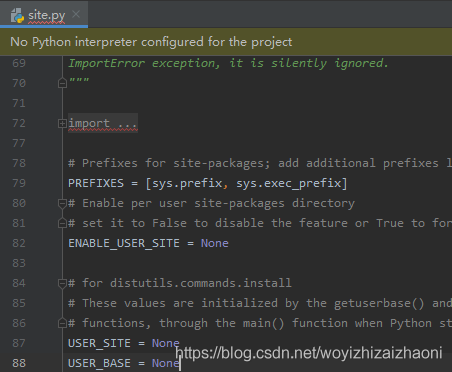
Task: Toggle fold marker at line 84 comment
Action: pos(62,283)
